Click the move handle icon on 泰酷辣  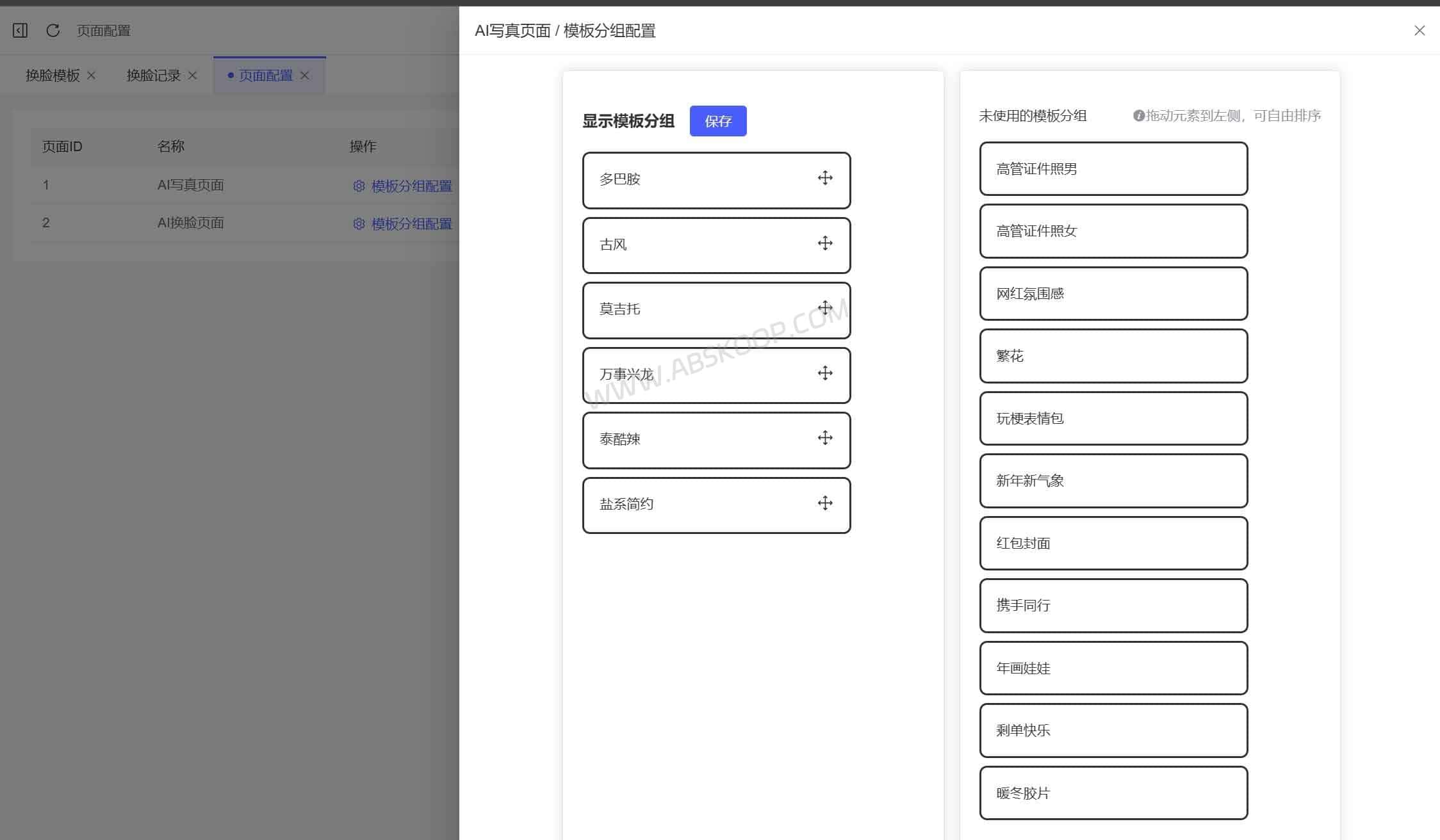pyautogui.click(x=825, y=438)
